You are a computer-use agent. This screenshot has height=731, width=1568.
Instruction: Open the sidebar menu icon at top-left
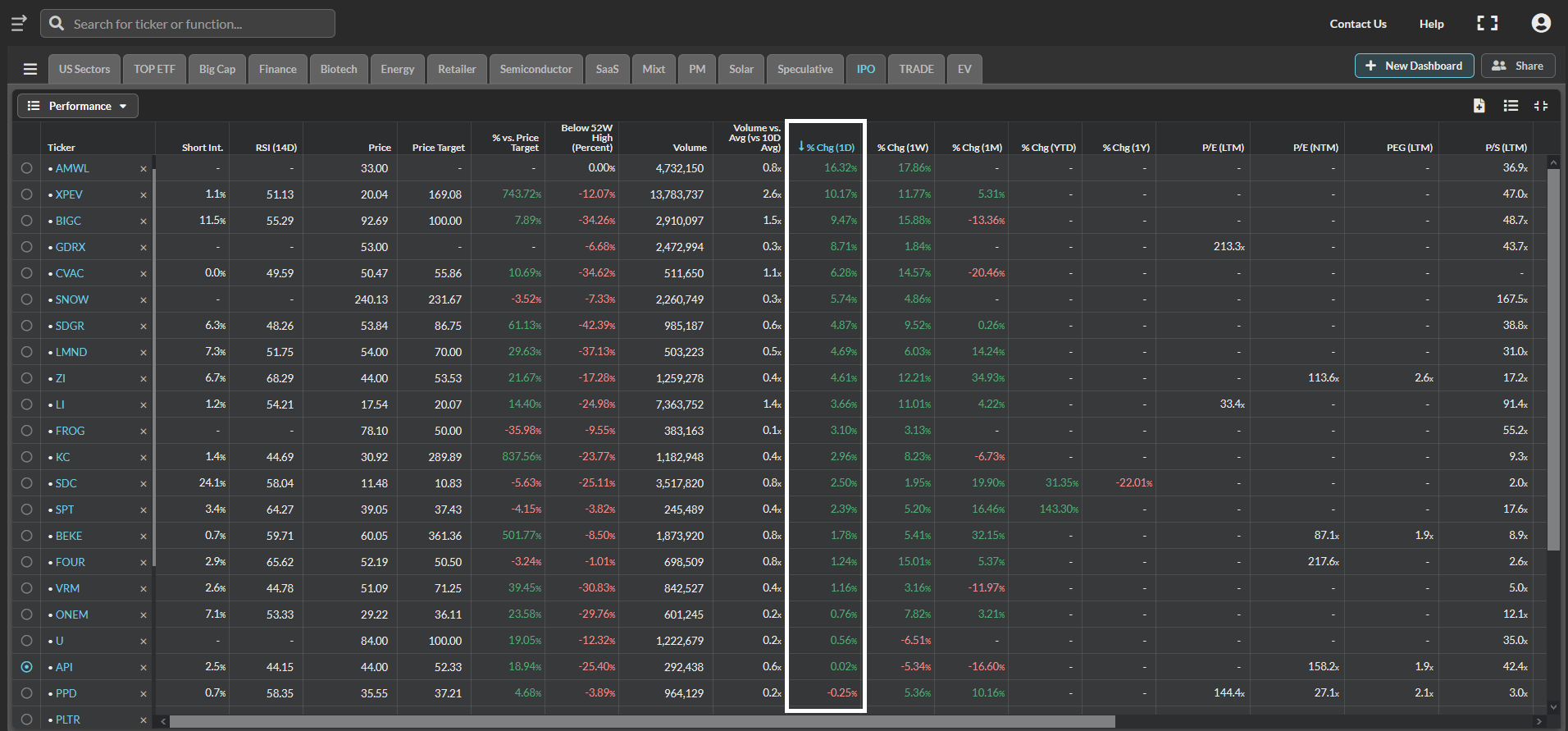click(x=19, y=23)
